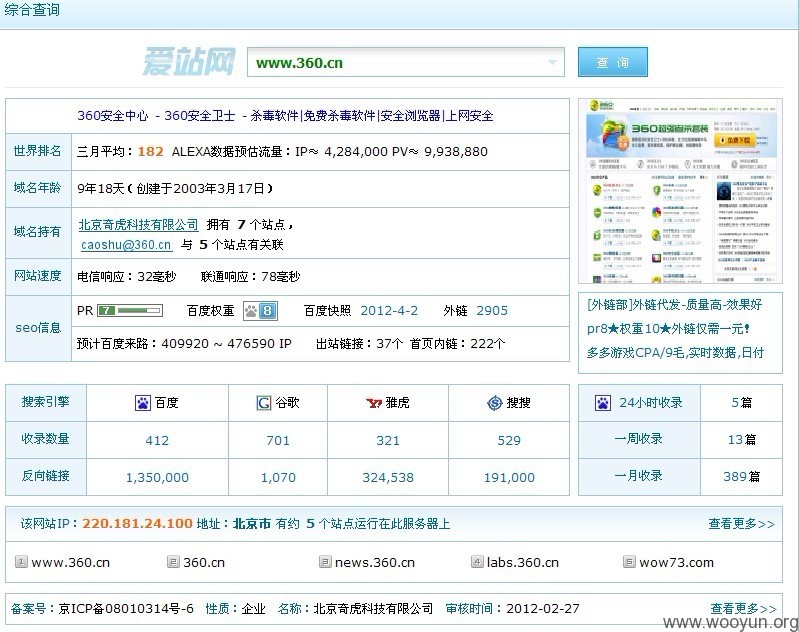Click numbered icon 5 beside wow73.com
The height and width of the screenshot is (632, 799).
(x=629, y=562)
